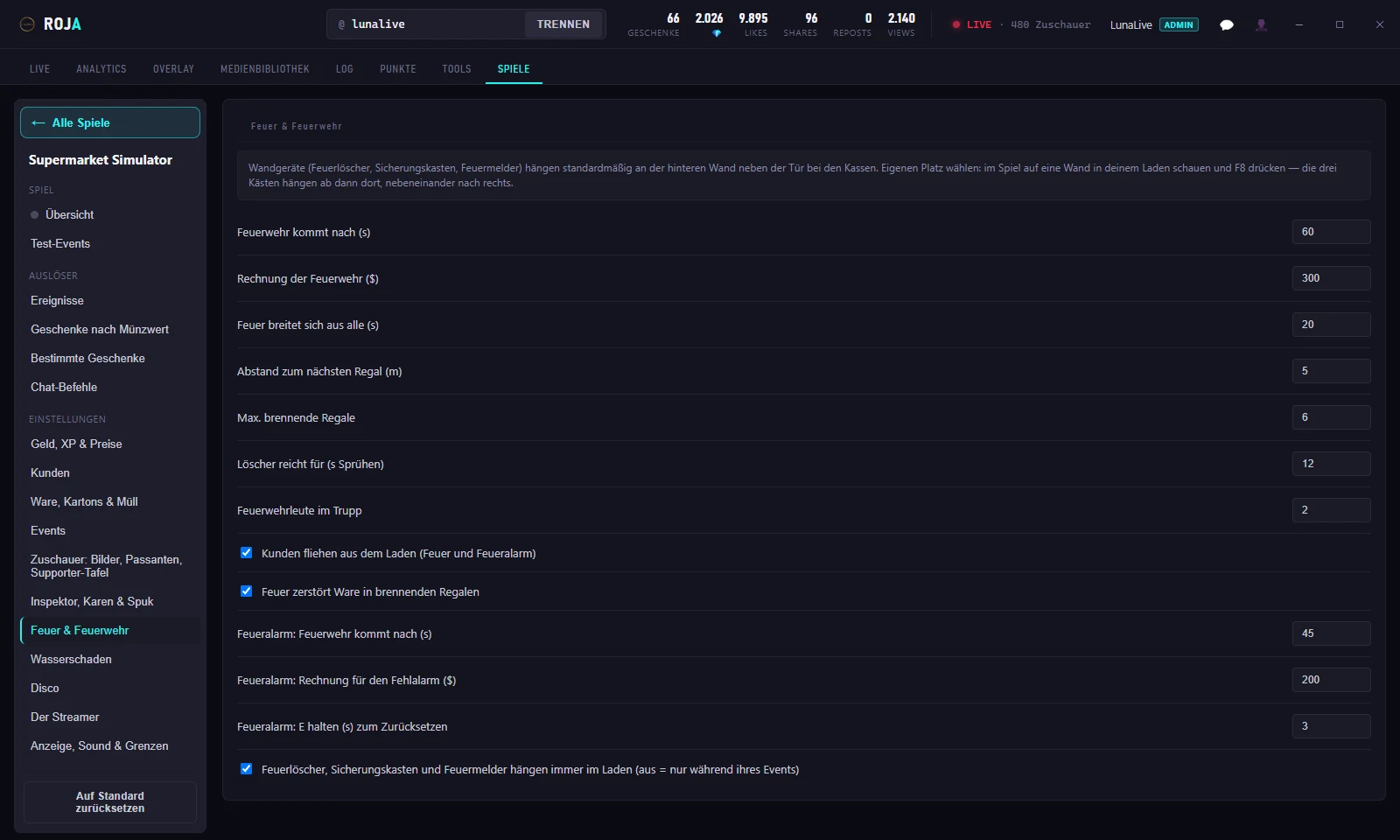Edit Abstand zum nächsten Regal field
Screen dimensions: 1400x840
(1331, 371)
